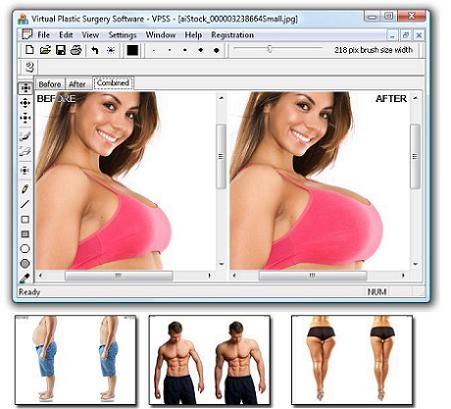Switch to the Before tab
Image resolution: width=451 pixels, height=409 pixels.
pos(50,84)
